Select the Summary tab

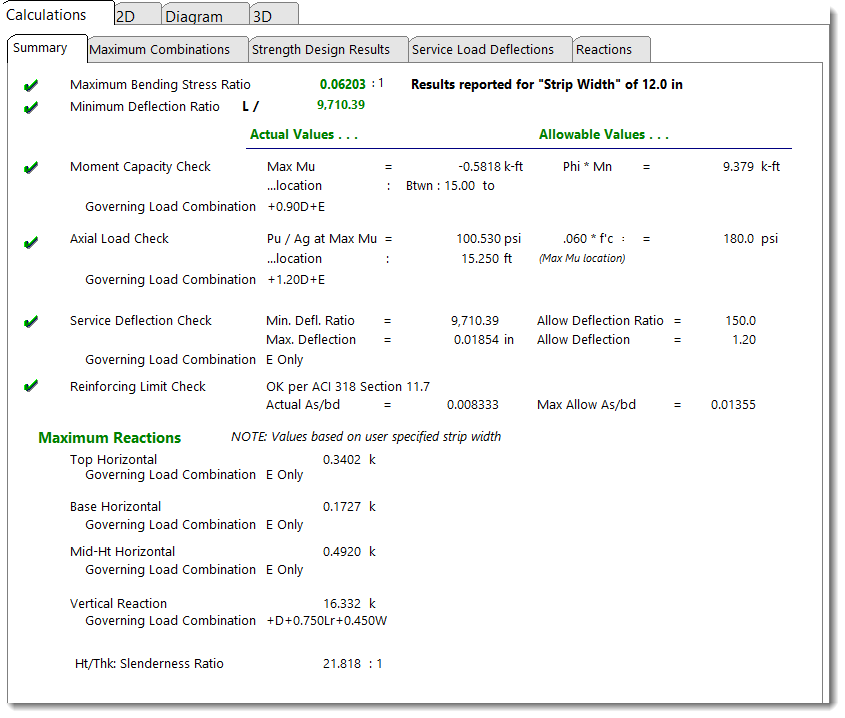tap(41, 48)
